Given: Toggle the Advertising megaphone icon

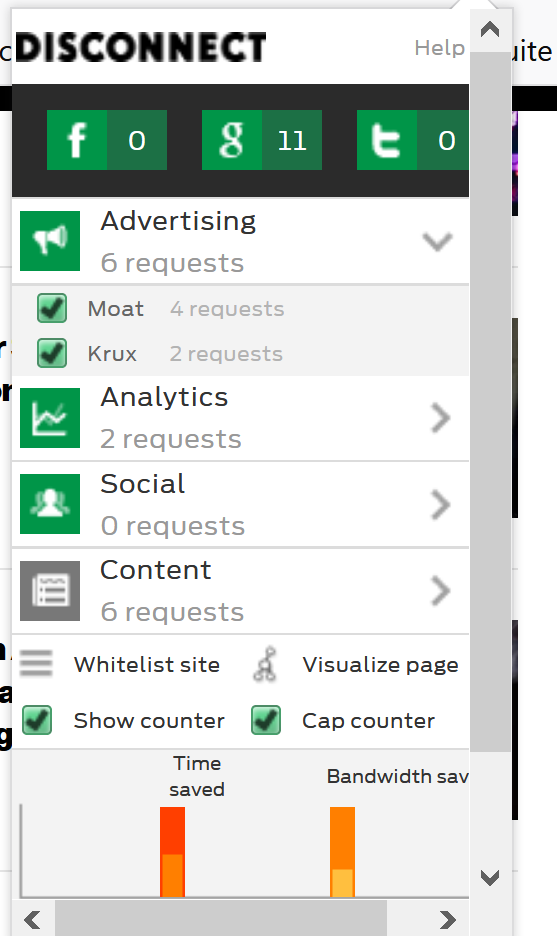Looking at the screenshot, I should pyautogui.click(x=50, y=241).
